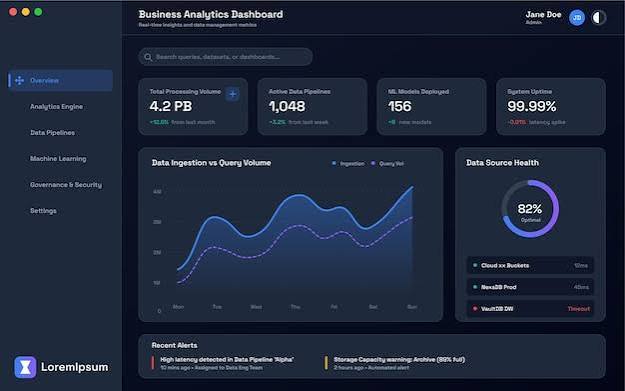Open the Cloud xx Buckets source row

pos(530,265)
